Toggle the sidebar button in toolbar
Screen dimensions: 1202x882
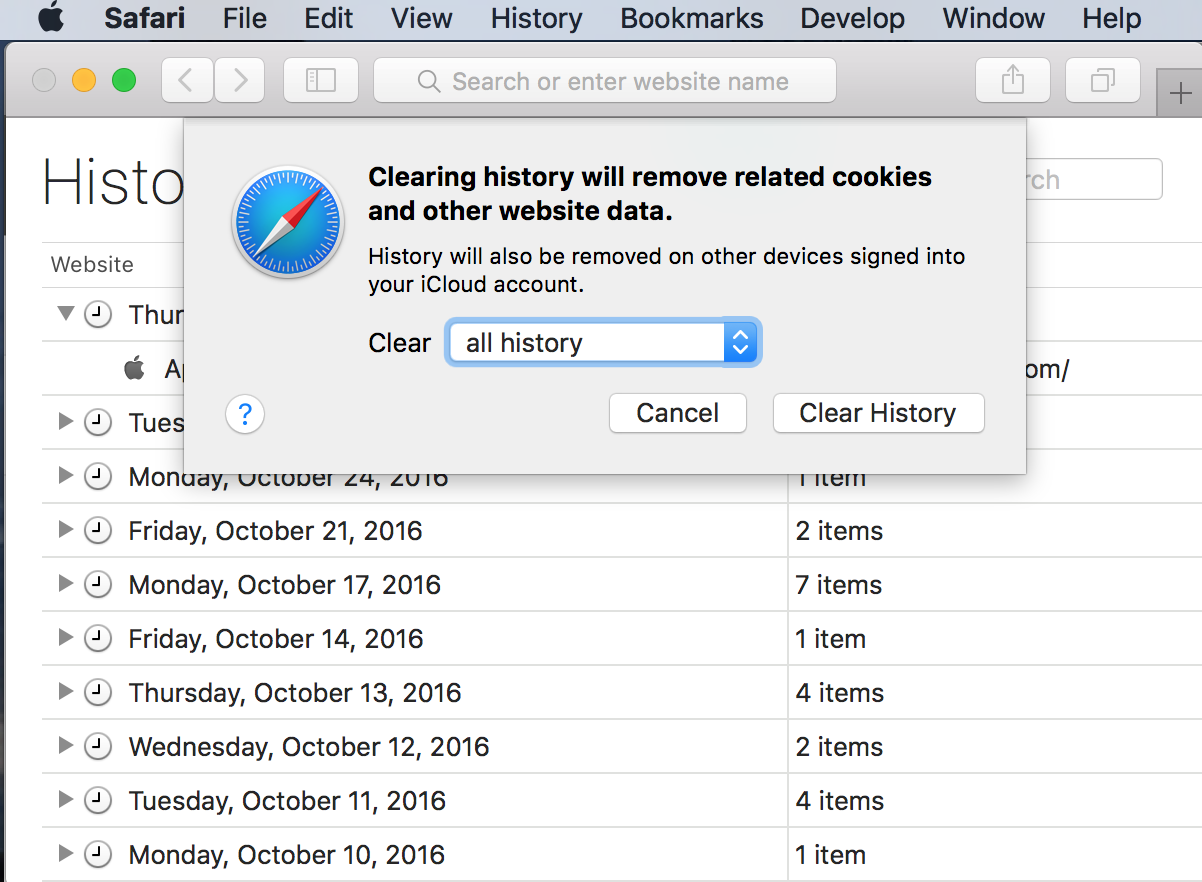(320, 81)
